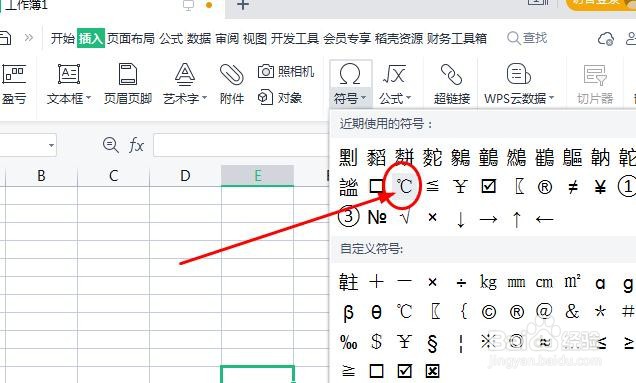
Task: Insert the m² symbol from custom symbols
Action: click(572, 281)
